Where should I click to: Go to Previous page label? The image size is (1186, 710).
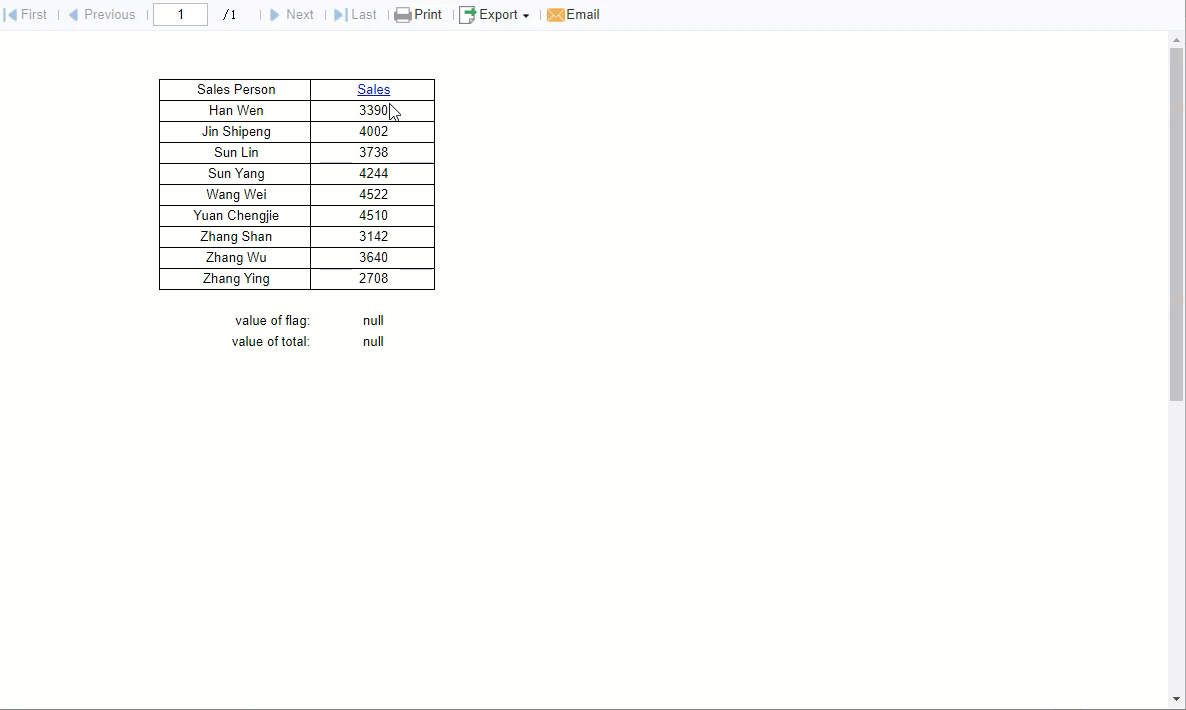110,15
